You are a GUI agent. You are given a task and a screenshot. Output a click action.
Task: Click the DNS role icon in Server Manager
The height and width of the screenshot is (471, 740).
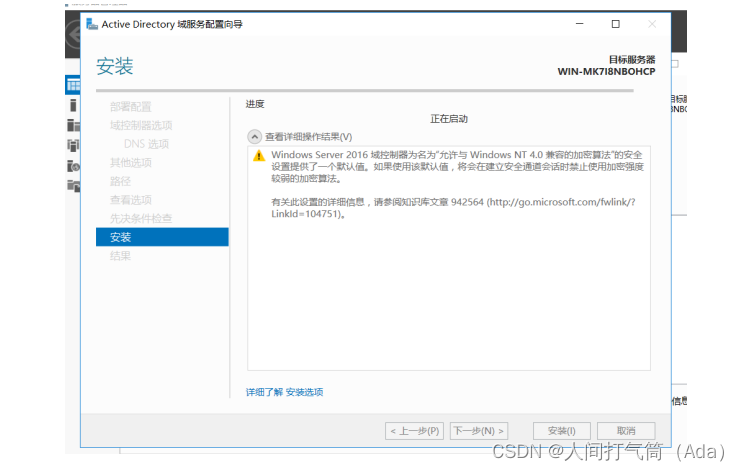pyautogui.click(x=73, y=166)
